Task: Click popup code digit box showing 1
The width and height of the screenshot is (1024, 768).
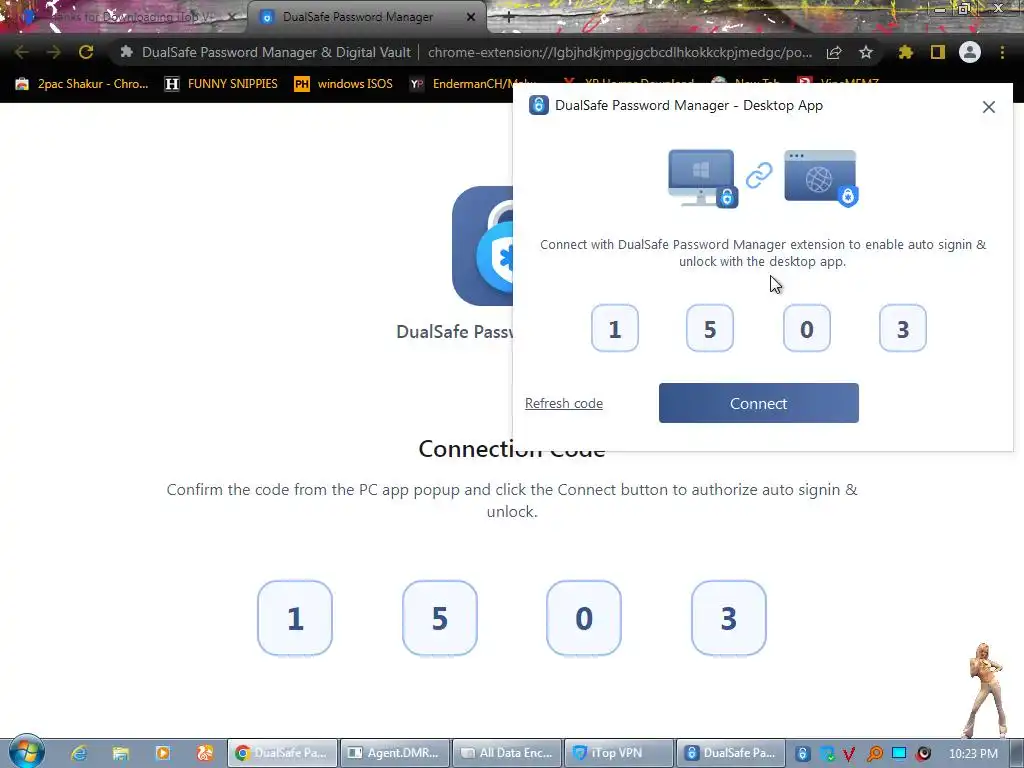Action: pos(614,328)
